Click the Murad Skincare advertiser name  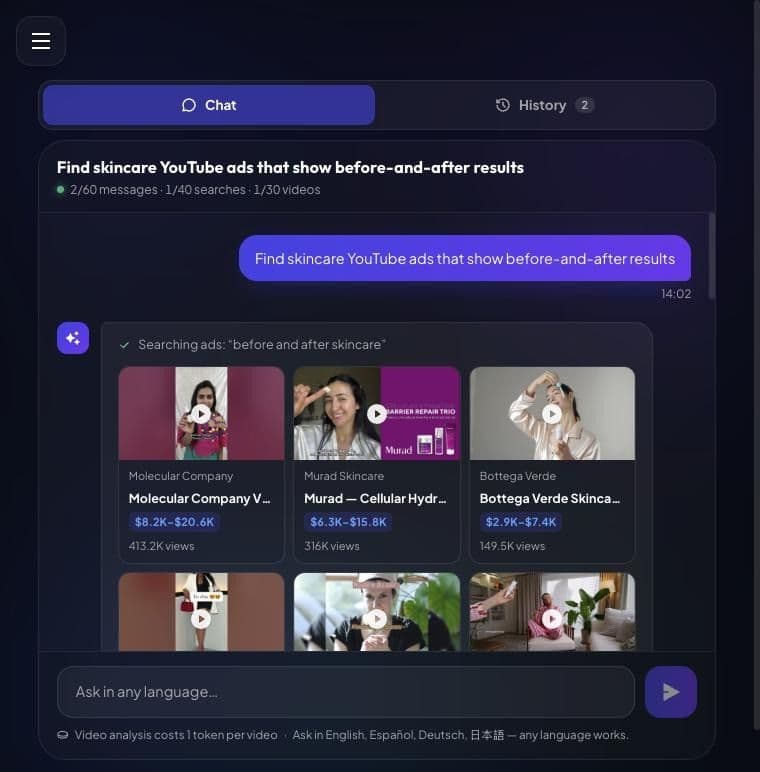point(344,476)
